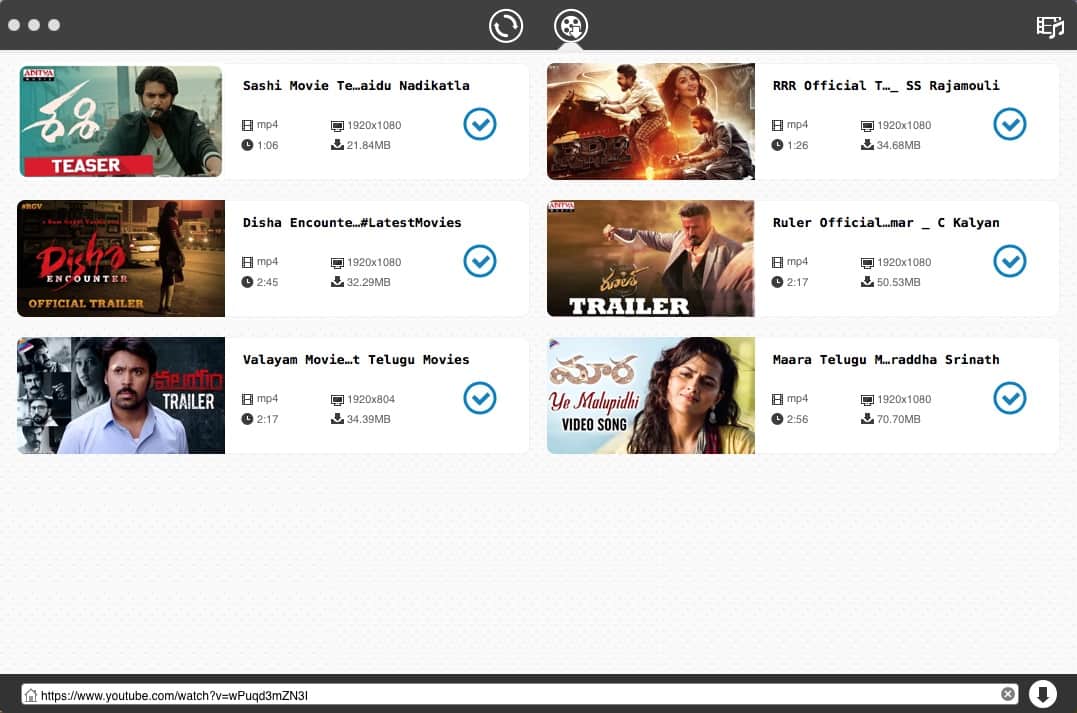Click the download size icon beside 21.84MB
Screen dimensions: 1077x713
tap(337, 145)
